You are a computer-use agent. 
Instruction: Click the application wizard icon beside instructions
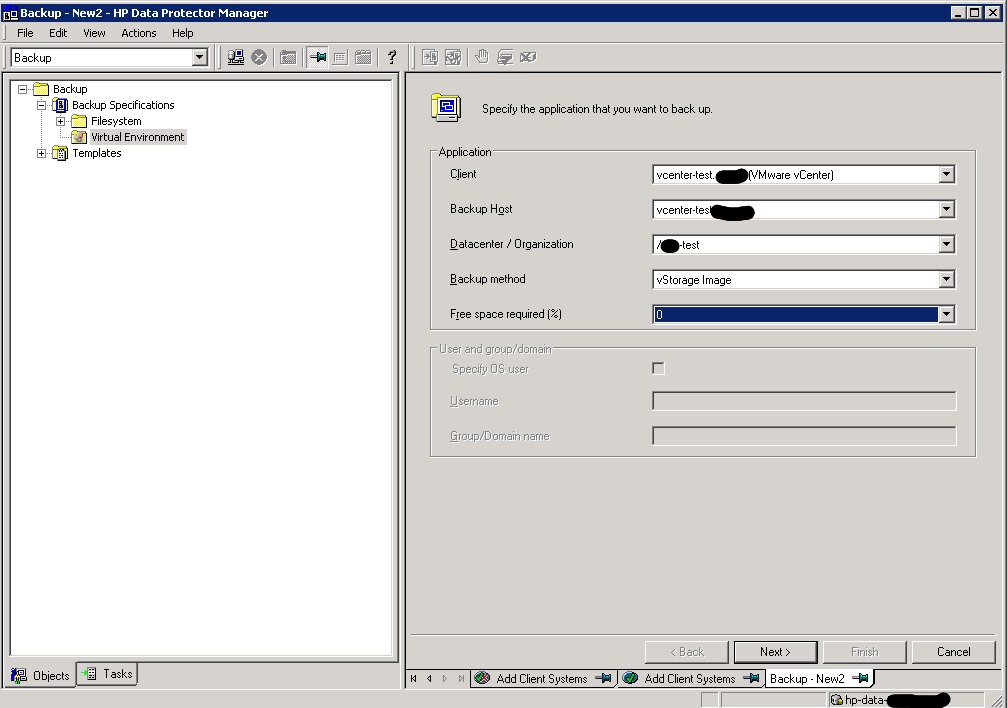pos(446,107)
